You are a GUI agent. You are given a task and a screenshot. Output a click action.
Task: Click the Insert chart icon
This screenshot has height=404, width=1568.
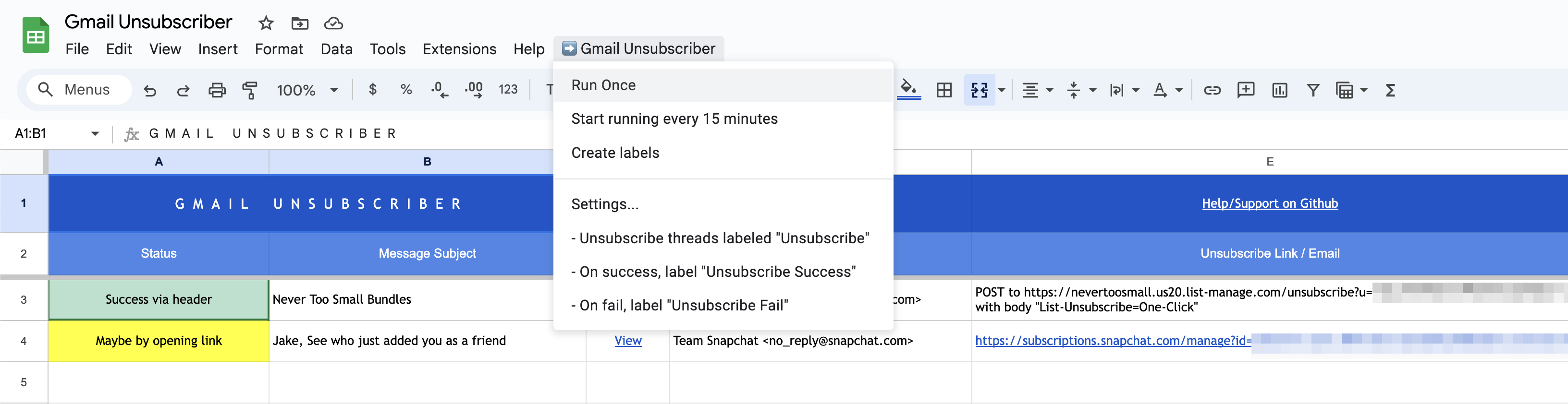tap(1279, 90)
